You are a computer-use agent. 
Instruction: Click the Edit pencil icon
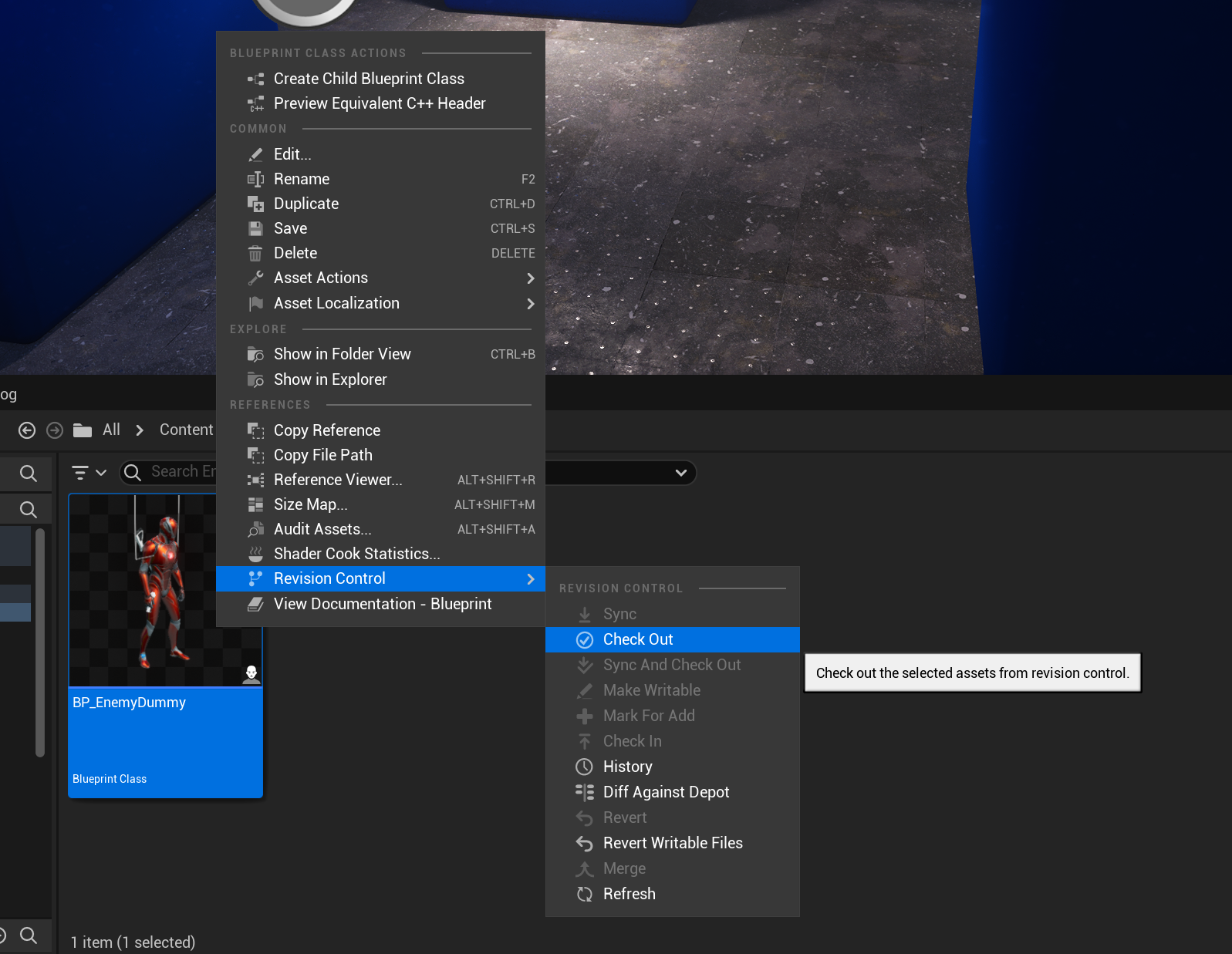[255, 154]
